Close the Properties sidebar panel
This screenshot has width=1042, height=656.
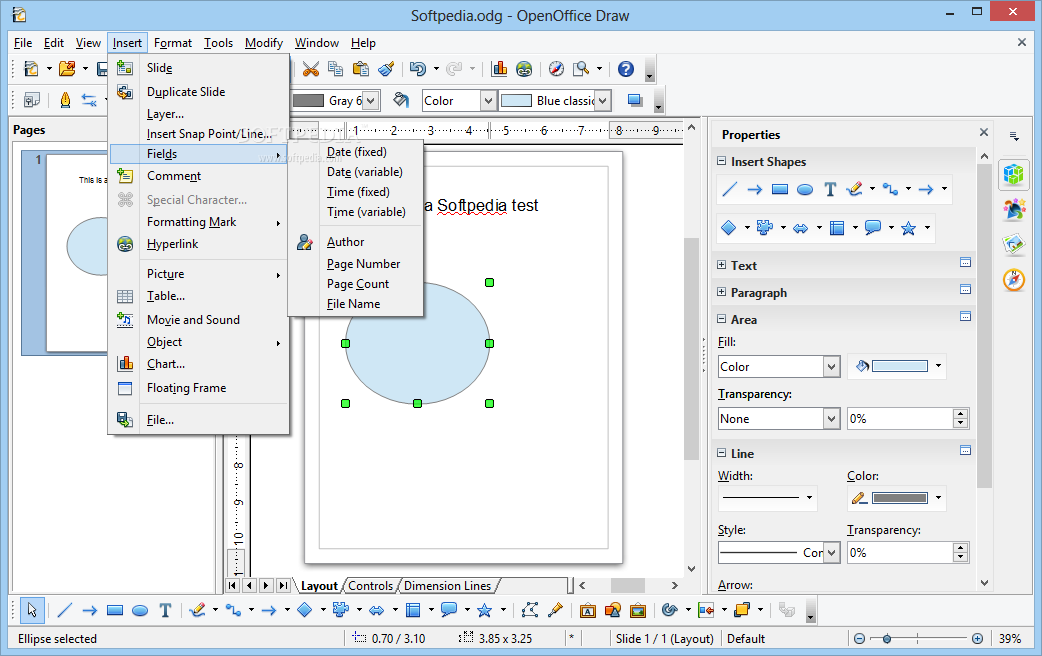(x=984, y=132)
